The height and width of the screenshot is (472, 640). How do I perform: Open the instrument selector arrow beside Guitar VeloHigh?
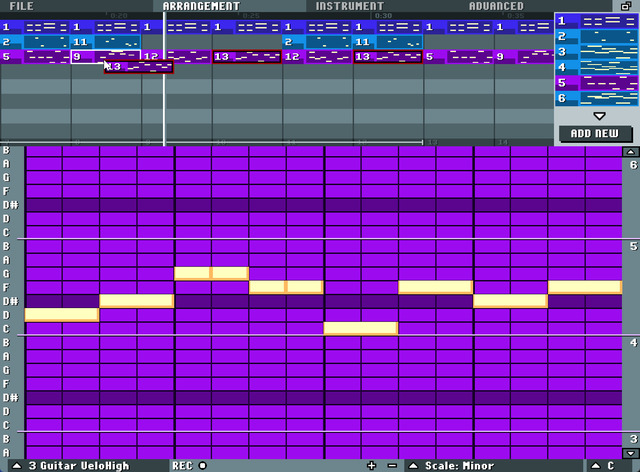coord(16,465)
